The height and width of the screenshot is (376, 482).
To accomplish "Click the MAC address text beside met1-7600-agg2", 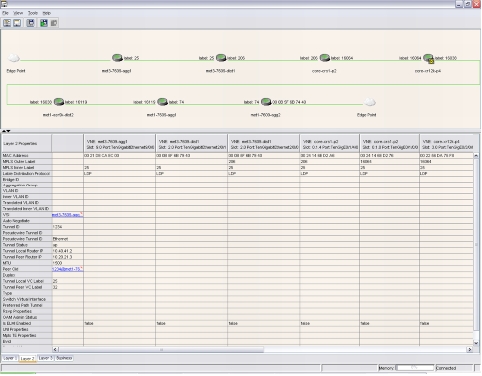I will pyautogui.click(x=289, y=102).
